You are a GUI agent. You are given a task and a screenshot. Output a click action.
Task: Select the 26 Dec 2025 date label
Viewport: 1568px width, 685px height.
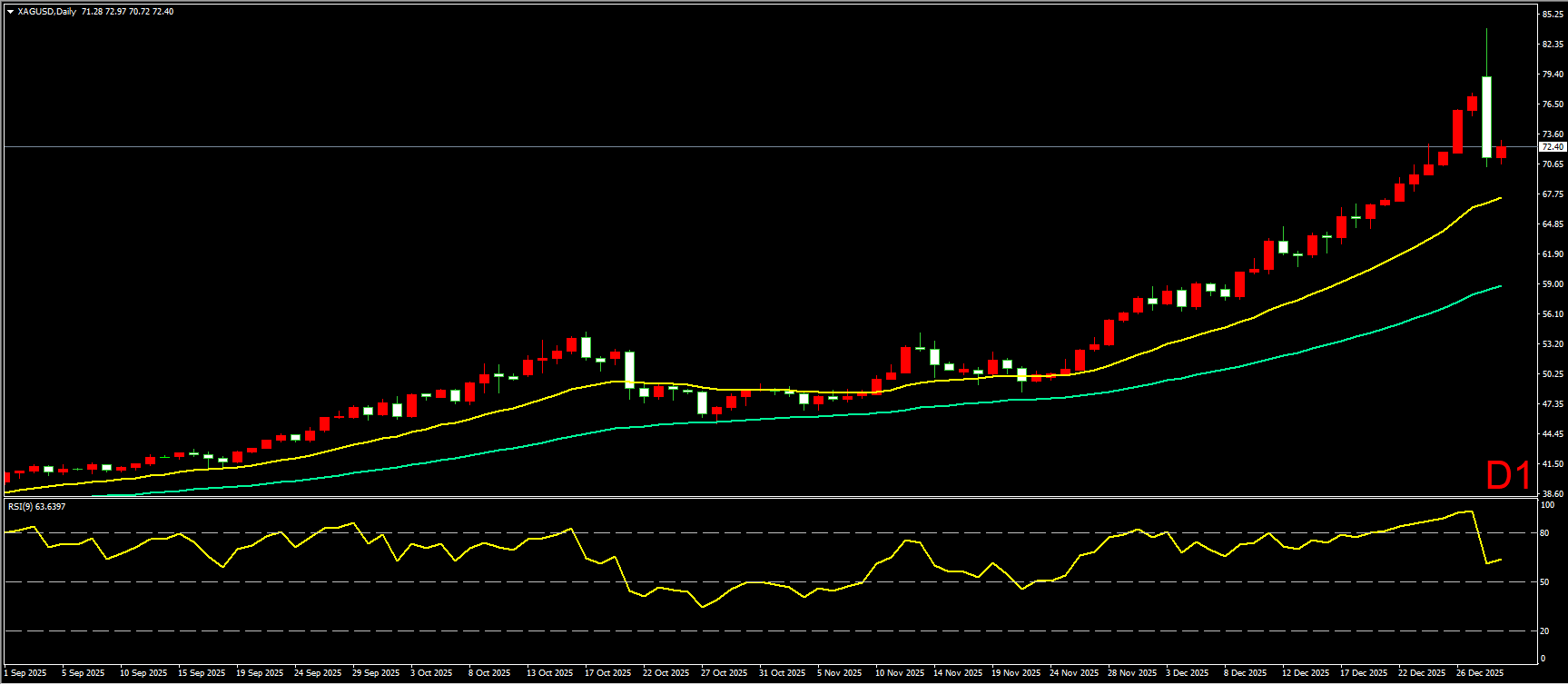click(x=1480, y=673)
